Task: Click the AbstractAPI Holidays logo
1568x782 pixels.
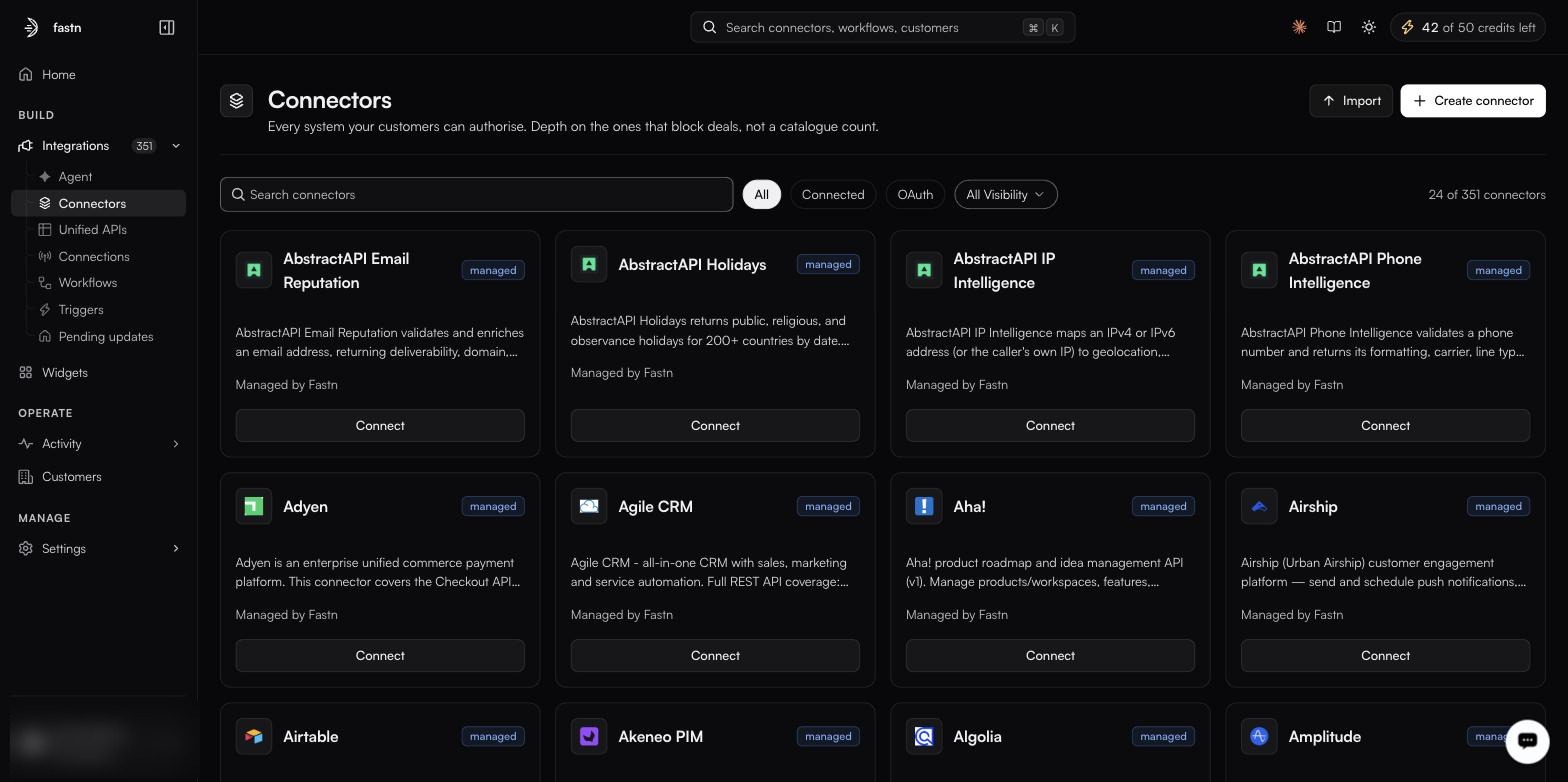Action: pos(589,264)
